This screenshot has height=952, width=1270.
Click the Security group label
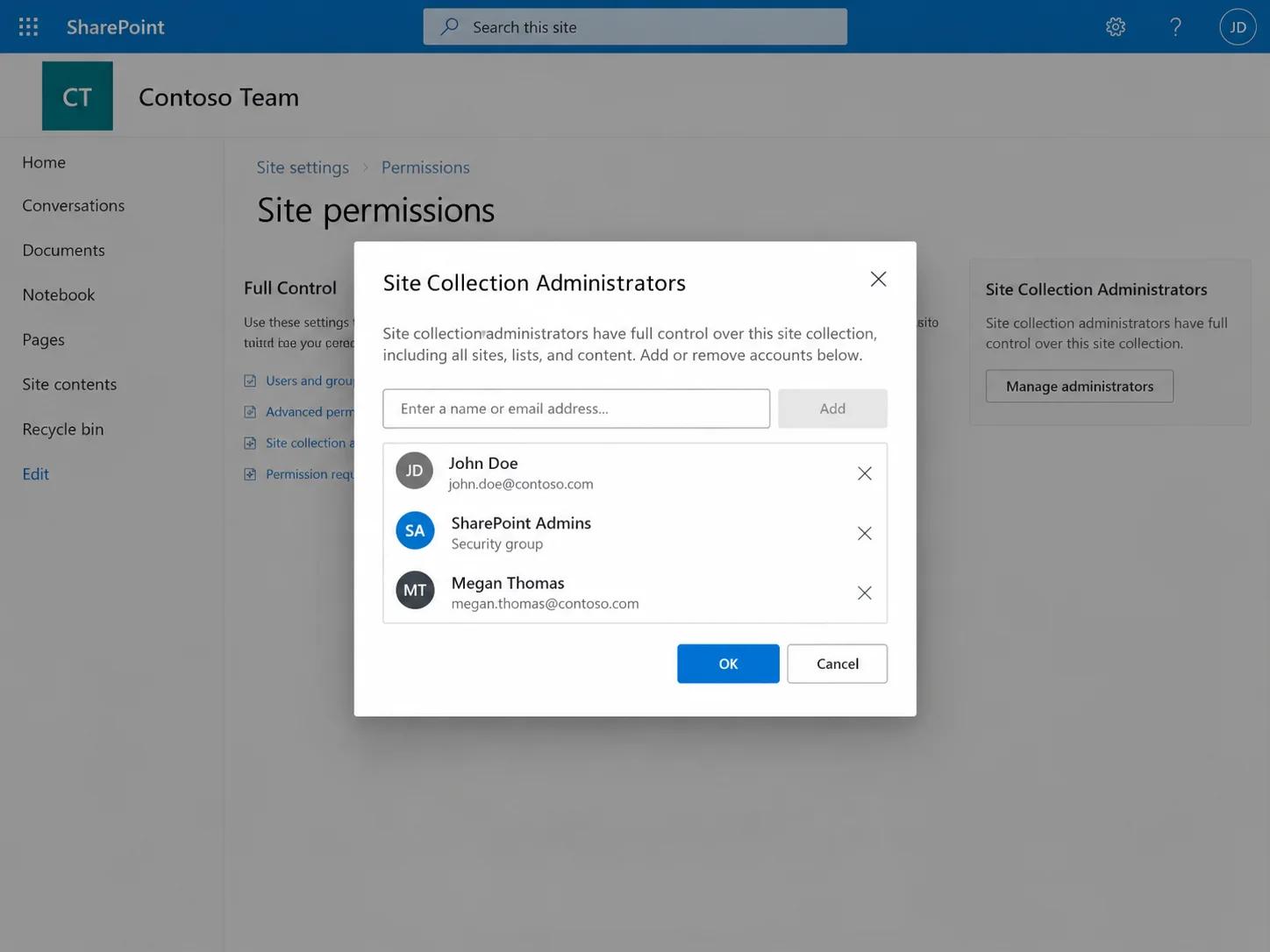pyautogui.click(x=497, y=543)
